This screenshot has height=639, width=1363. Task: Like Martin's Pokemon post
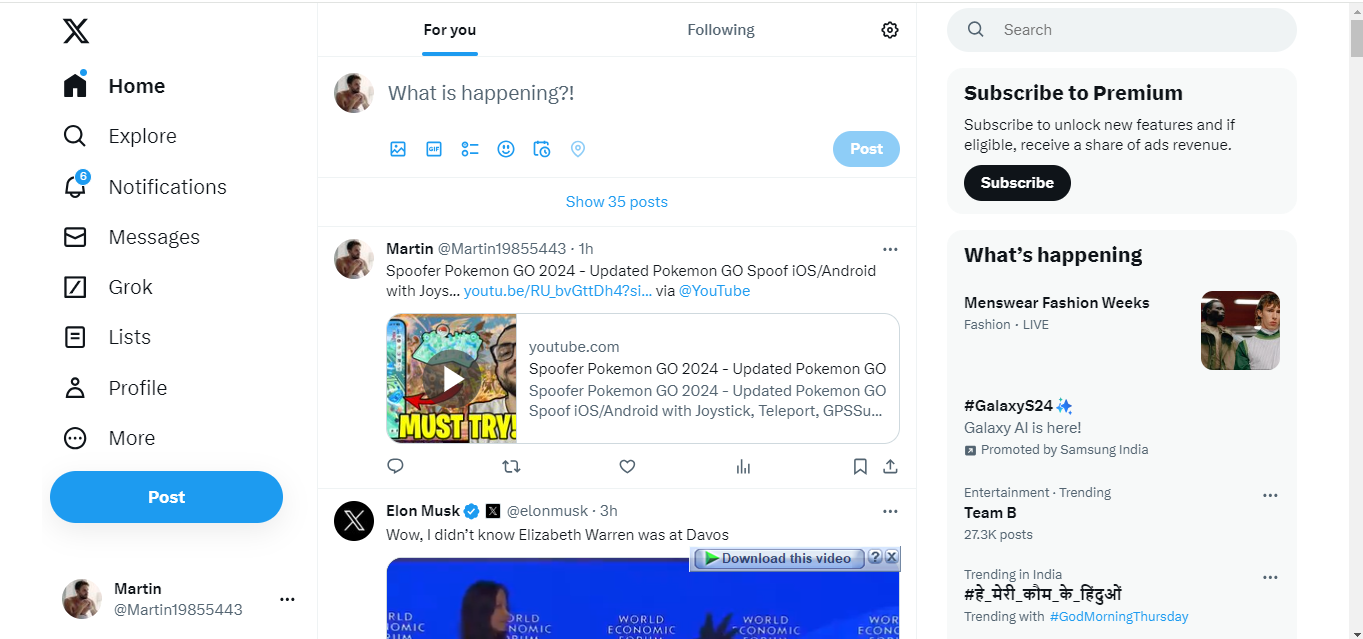627,466
